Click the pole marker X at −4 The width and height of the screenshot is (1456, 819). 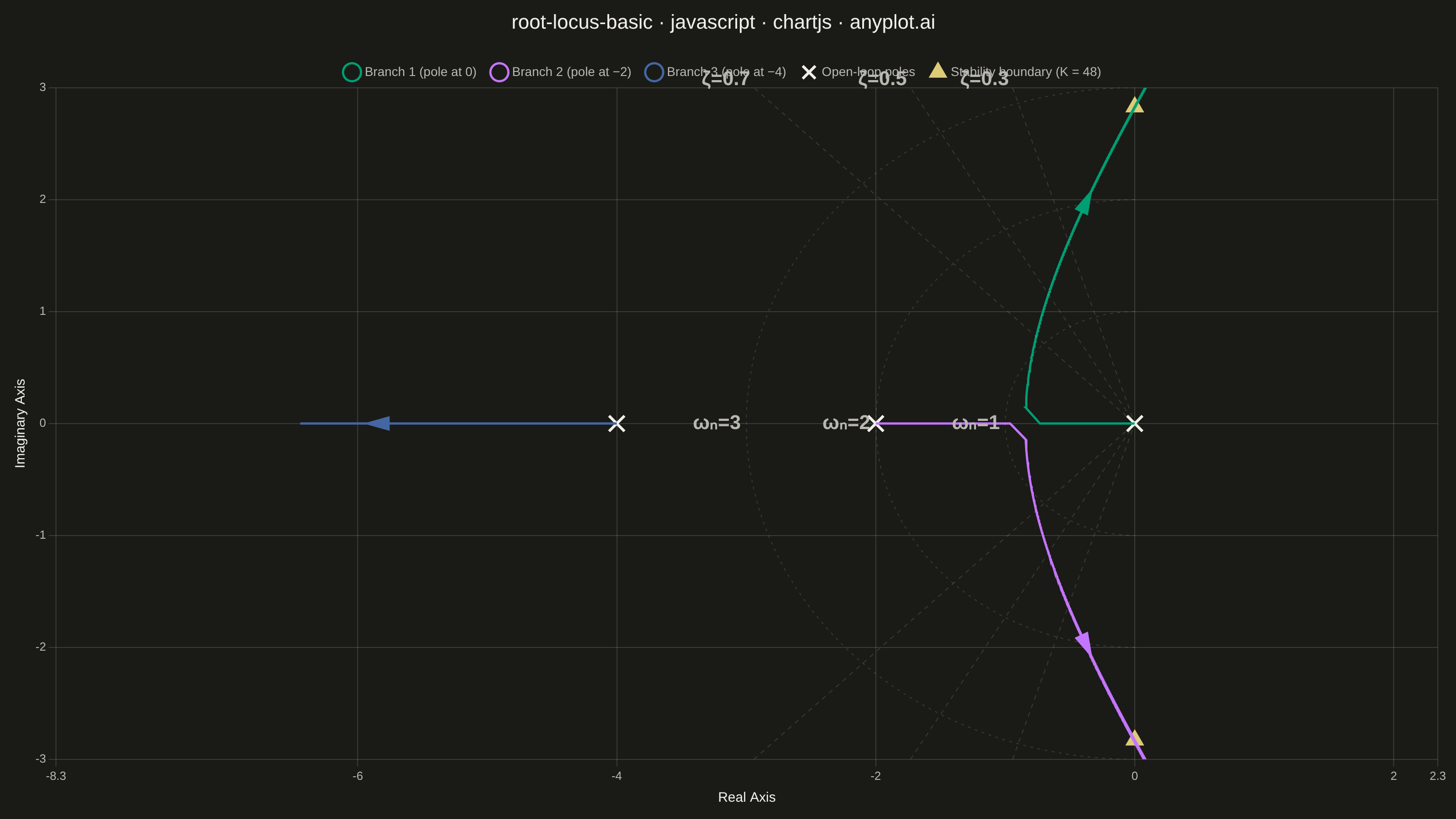point(617,423)
